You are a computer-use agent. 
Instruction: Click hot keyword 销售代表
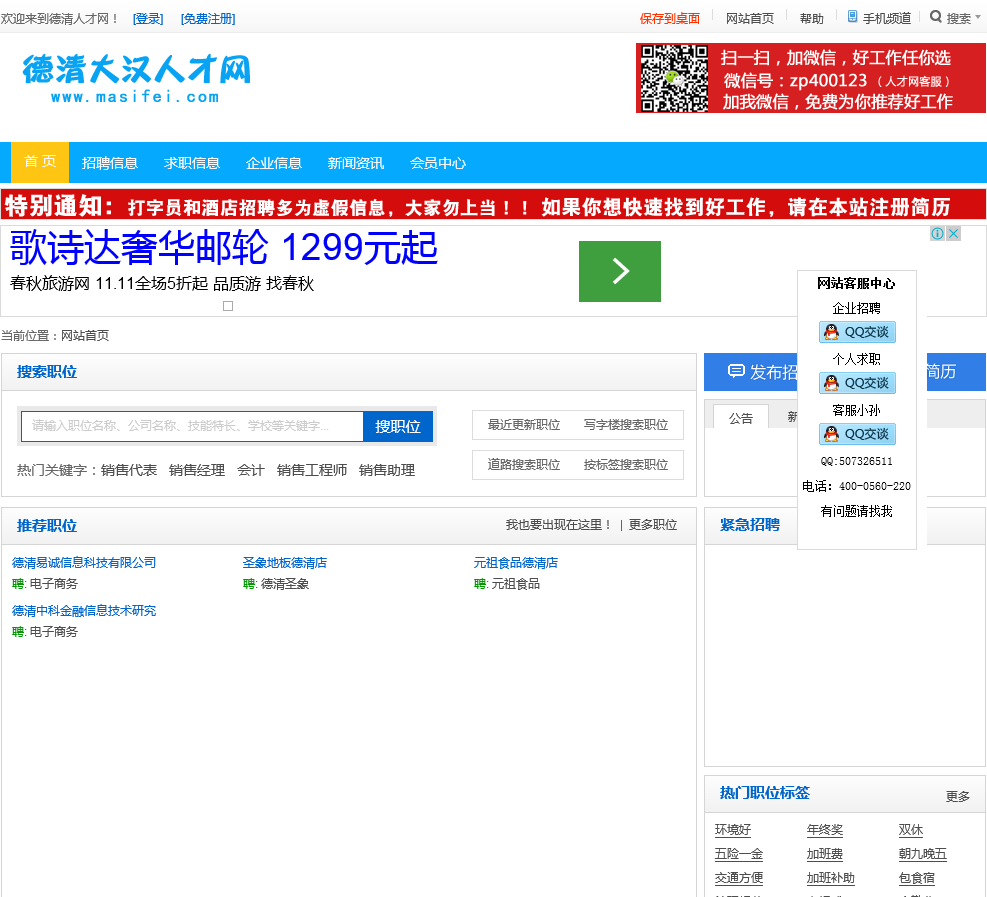tap(128, 470)
